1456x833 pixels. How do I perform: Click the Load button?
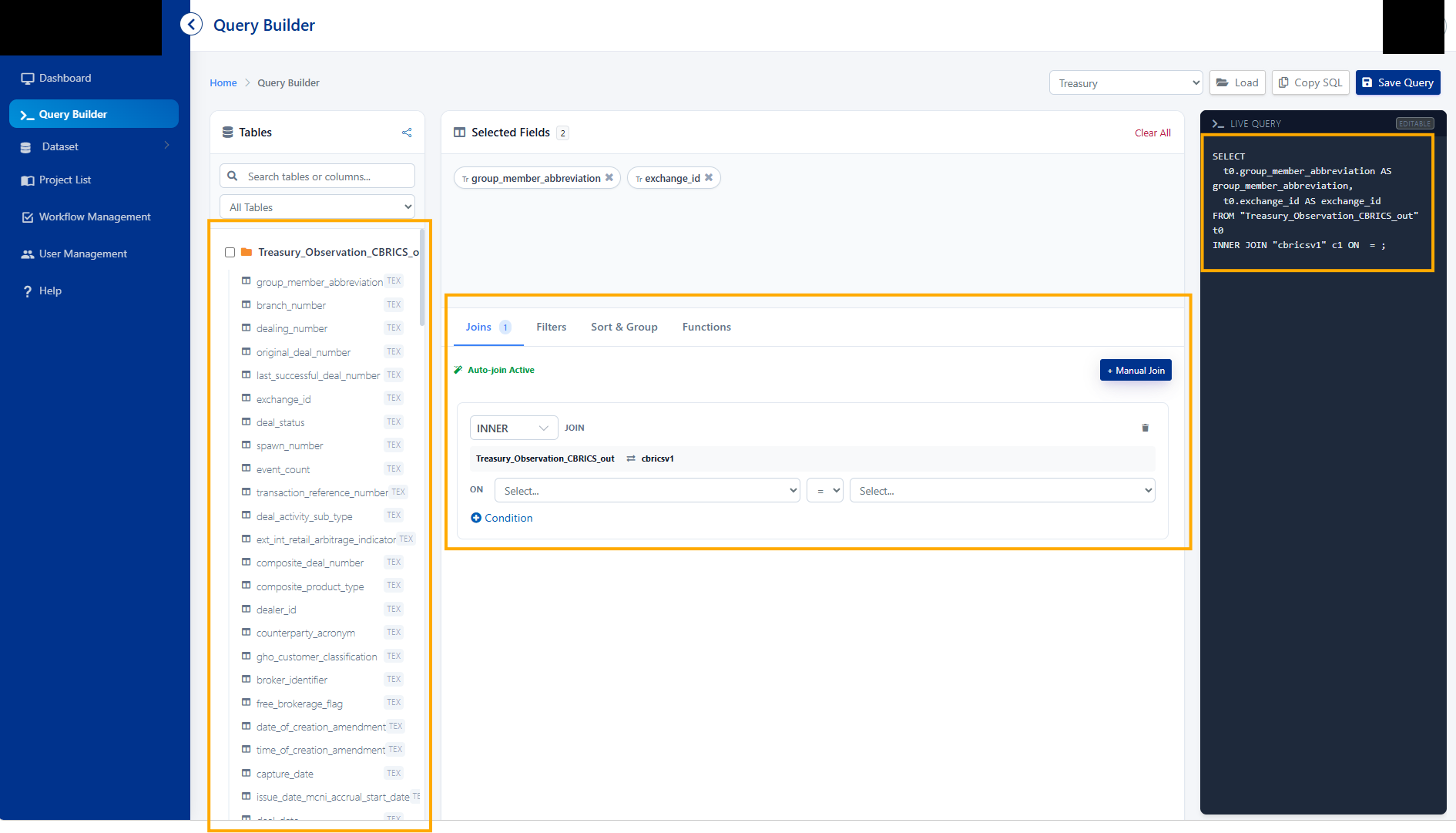(1237, 82)
